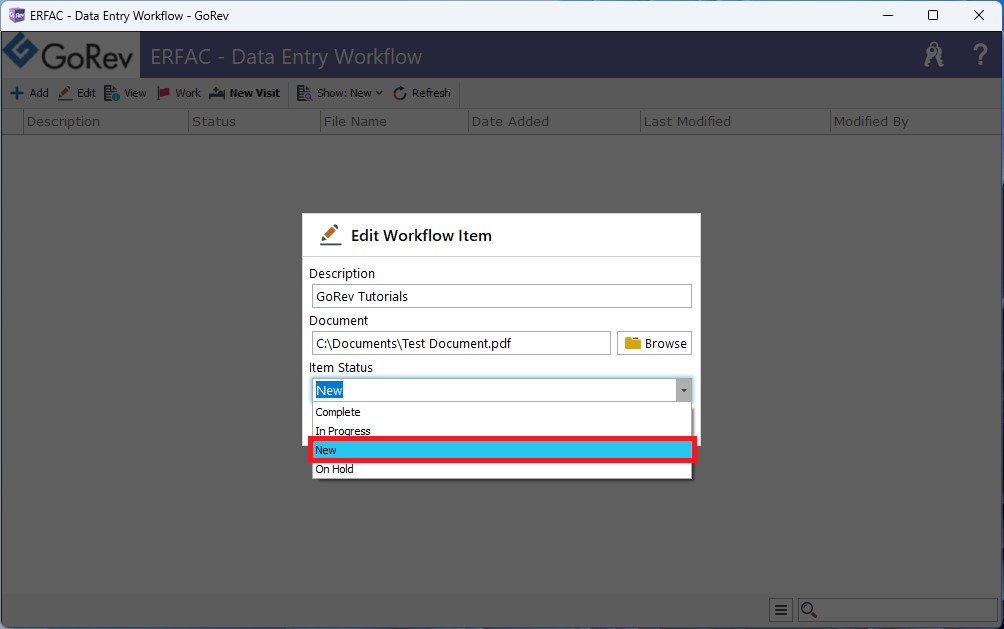1004x629 pixels.
Task: Click the Edit pencil toolbar button
Action: (x=77, y=93)
